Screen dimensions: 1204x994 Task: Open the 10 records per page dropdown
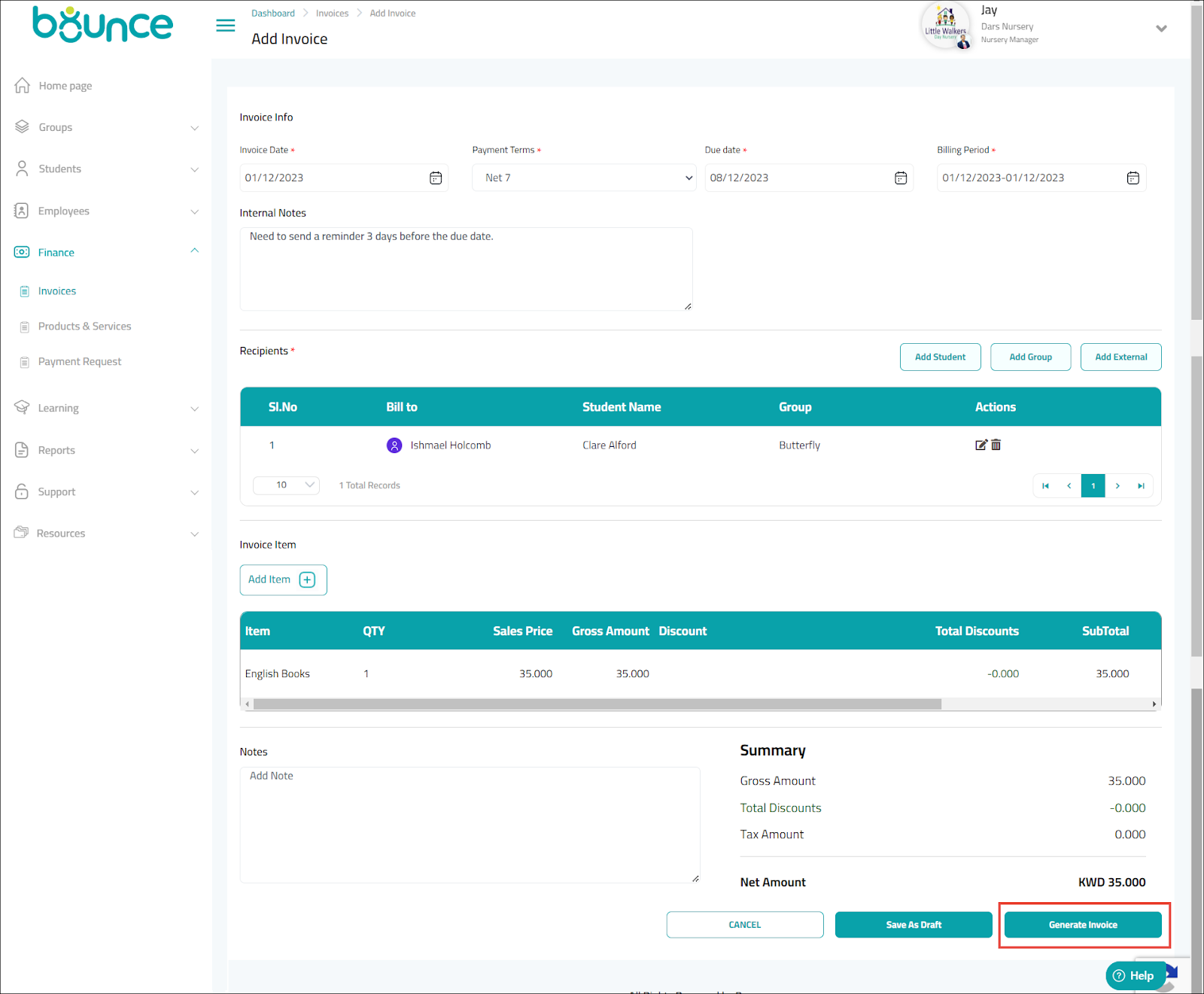tap(286, 485)
